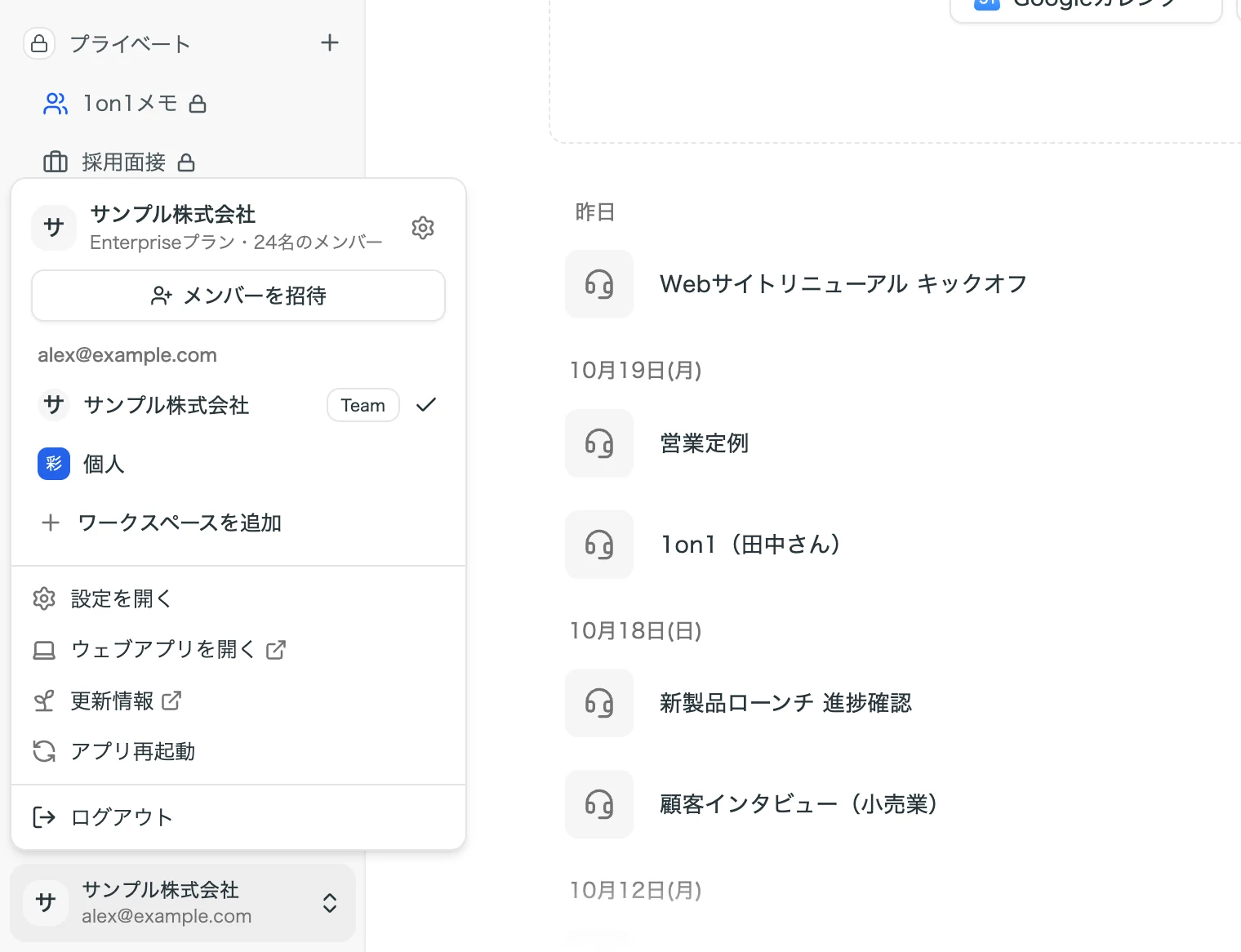Open 更新情報 menu entry
This screenshot has width=1241, height=952.
238,701
